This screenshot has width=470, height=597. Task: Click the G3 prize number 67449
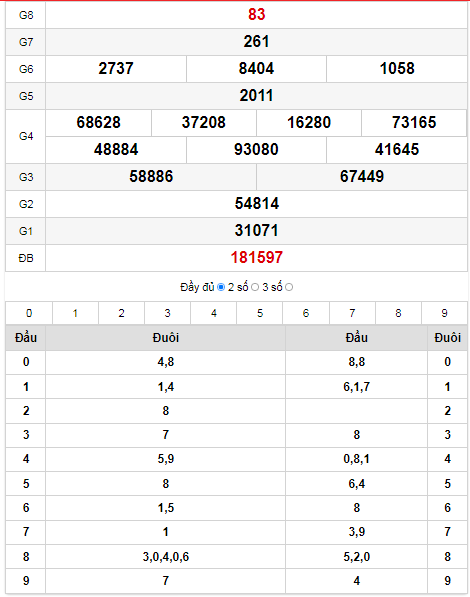click(362, 177)
